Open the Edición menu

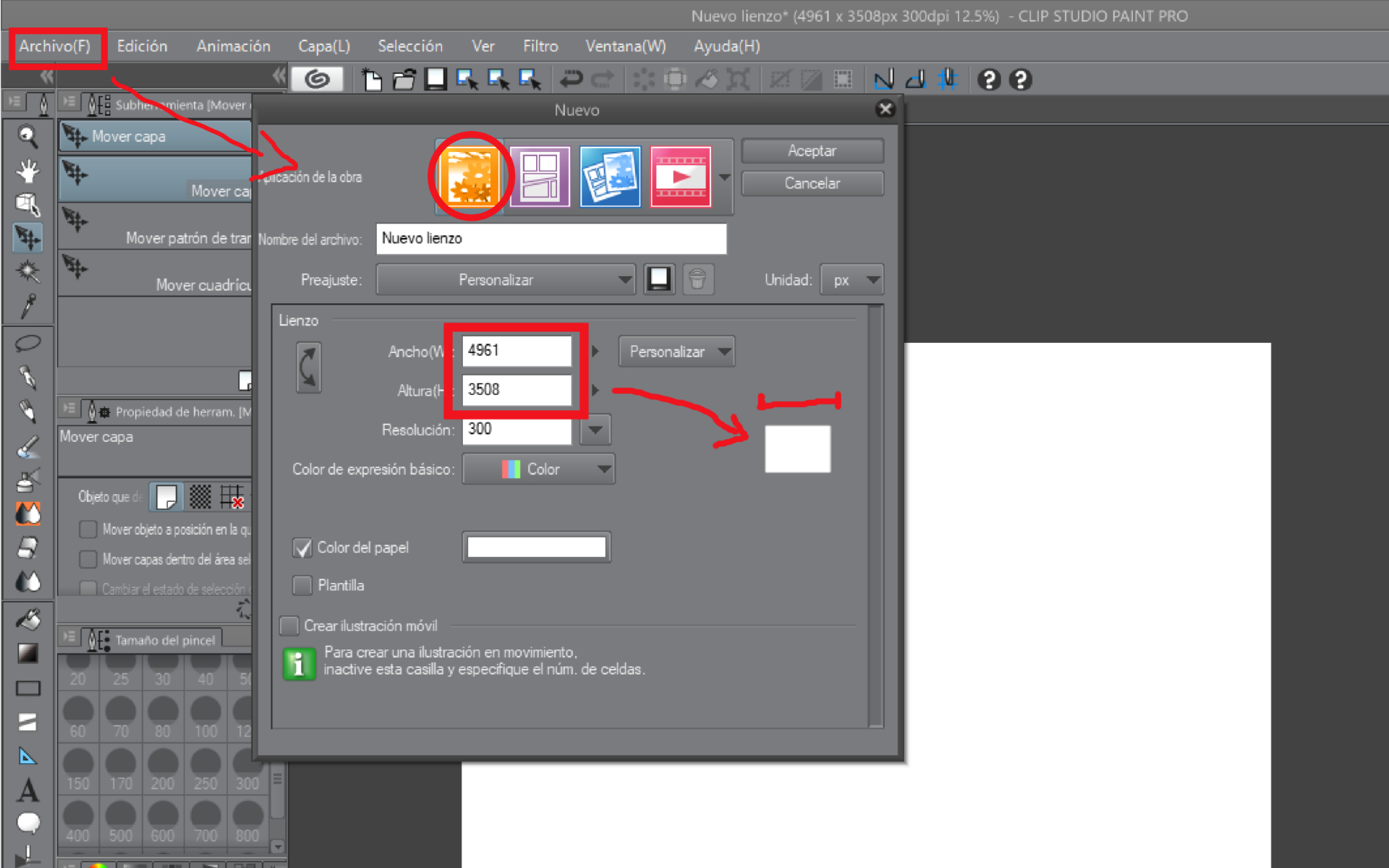(x=142, y=46)
